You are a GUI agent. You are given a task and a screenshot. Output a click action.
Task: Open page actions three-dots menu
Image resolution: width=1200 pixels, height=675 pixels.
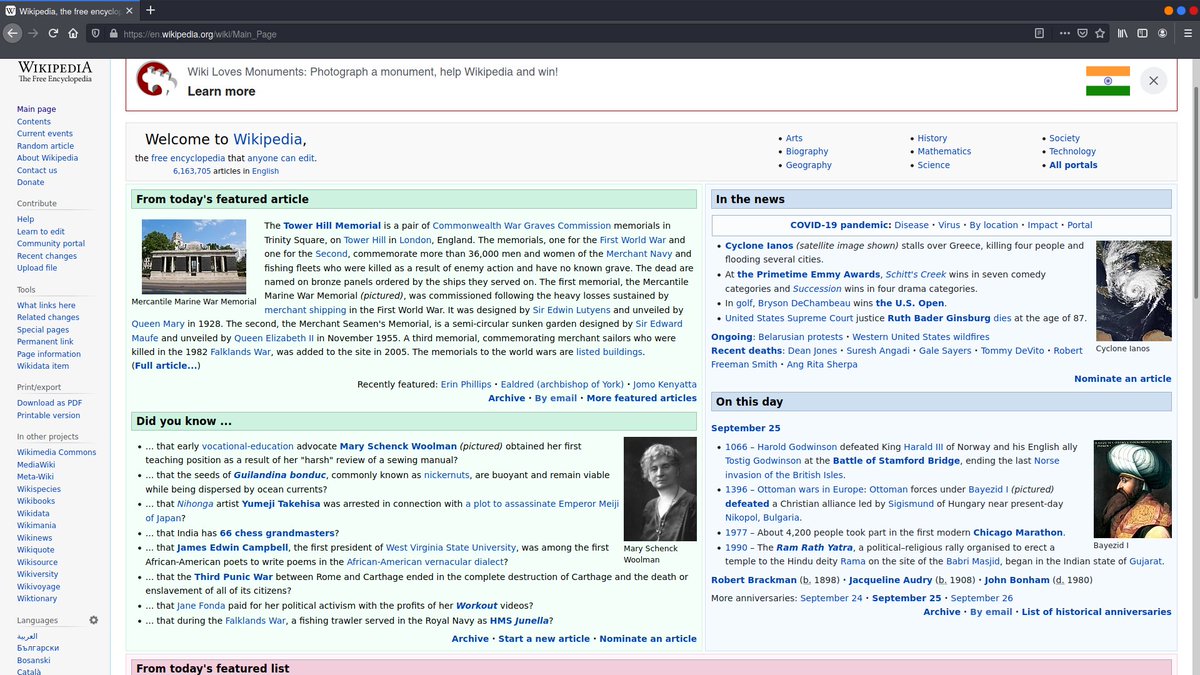coord(1065,33)
